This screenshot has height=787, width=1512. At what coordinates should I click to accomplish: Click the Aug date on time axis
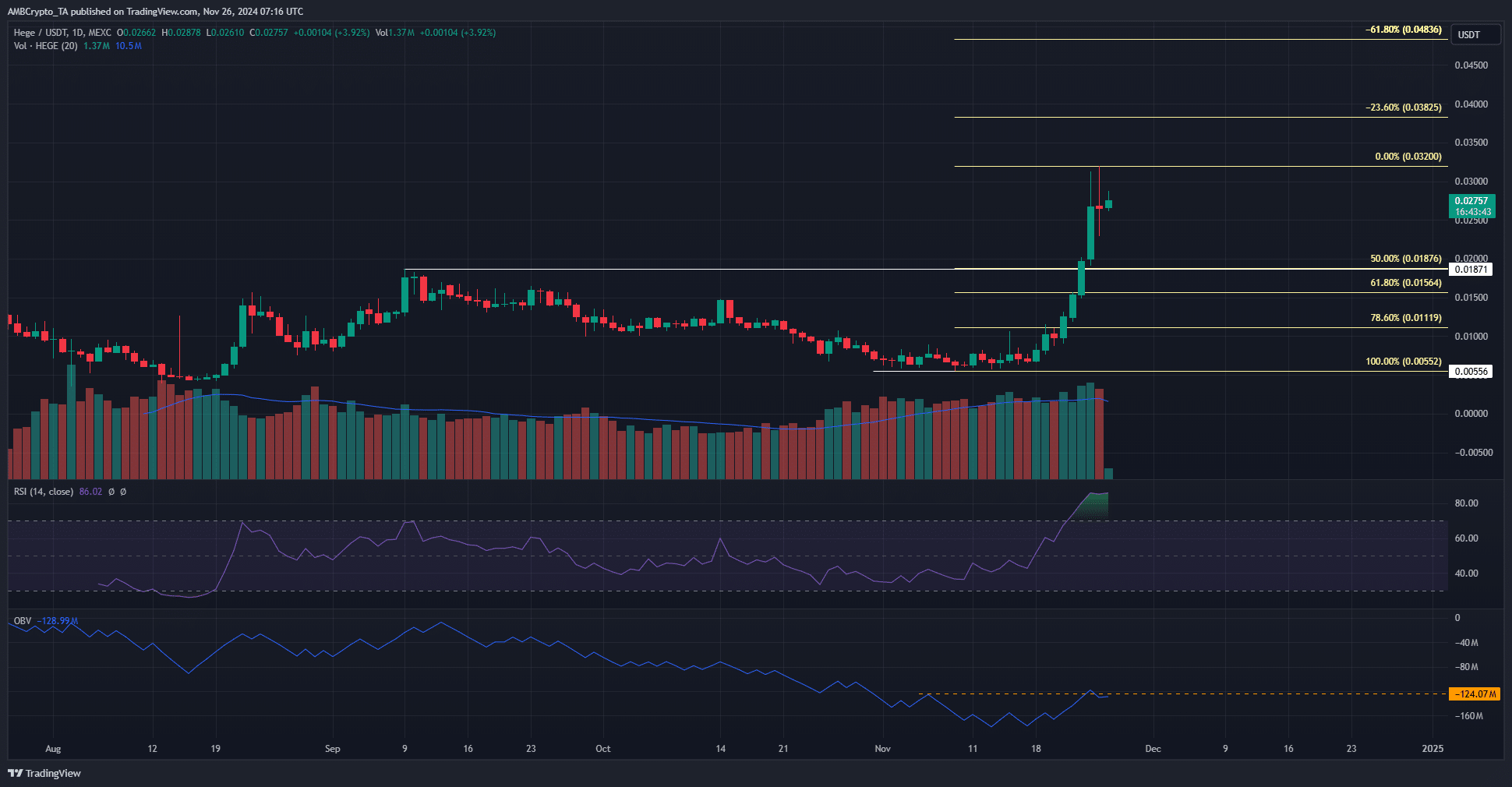pos(53,749)
